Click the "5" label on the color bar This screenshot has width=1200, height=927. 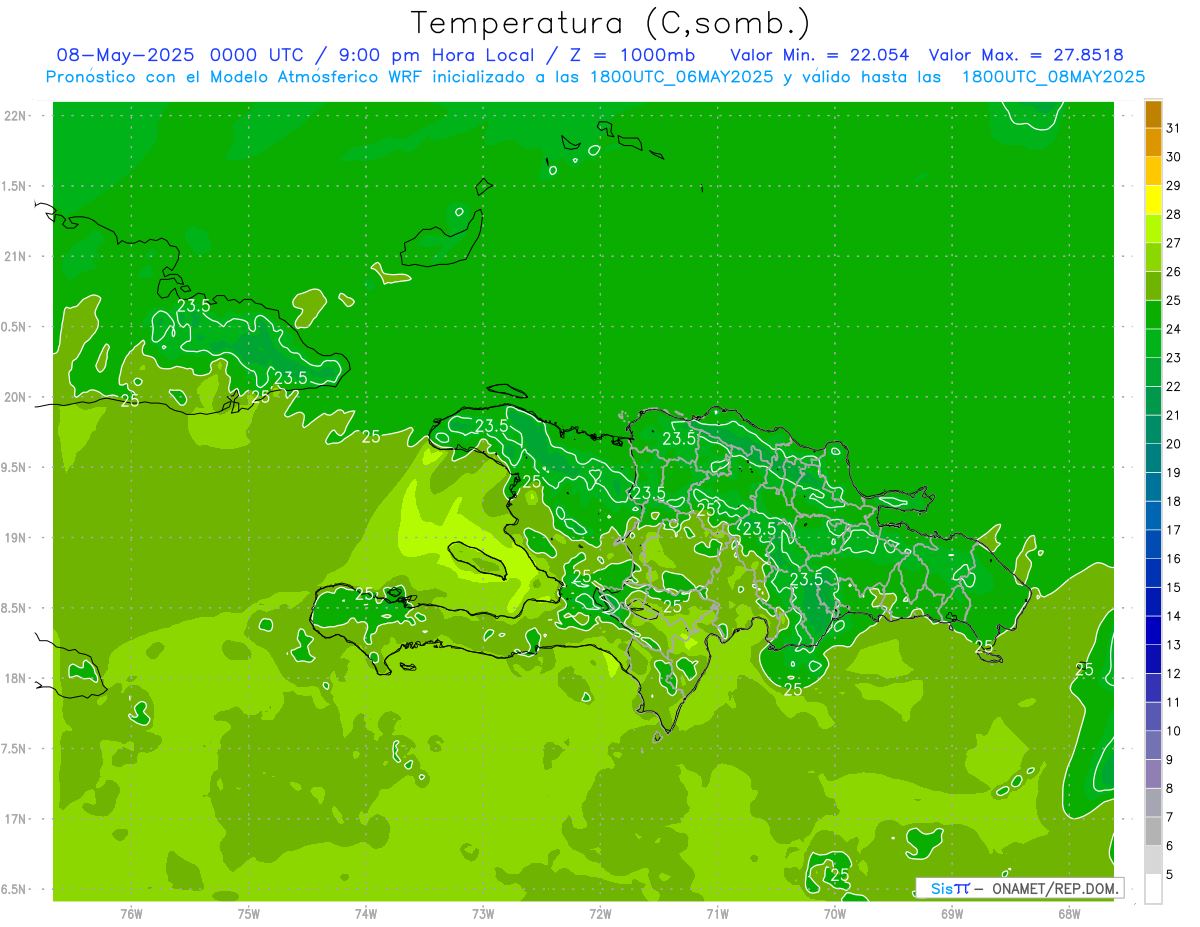tap(1170, 875)
